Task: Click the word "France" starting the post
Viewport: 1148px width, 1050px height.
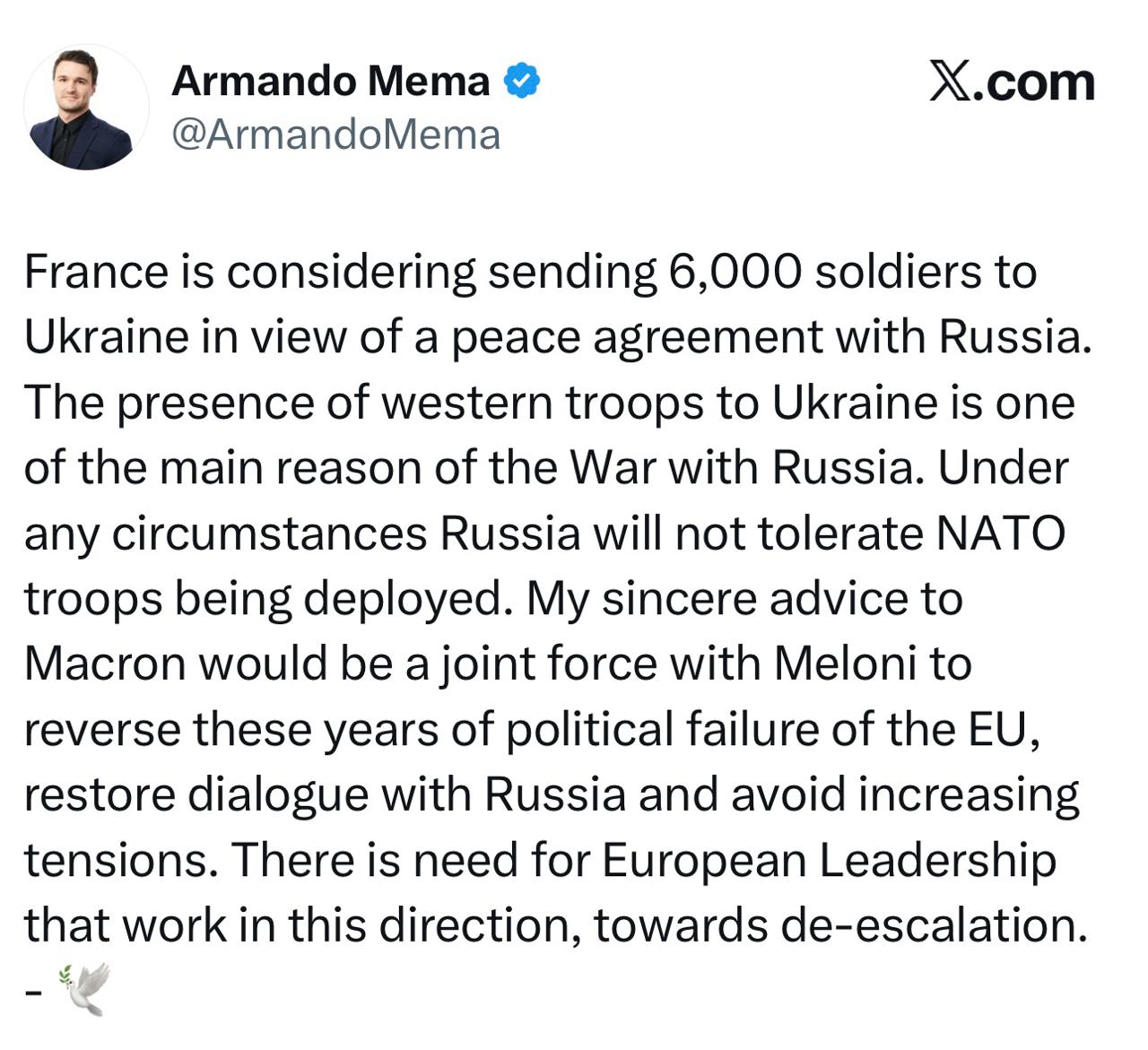Action: click(96, 272)
